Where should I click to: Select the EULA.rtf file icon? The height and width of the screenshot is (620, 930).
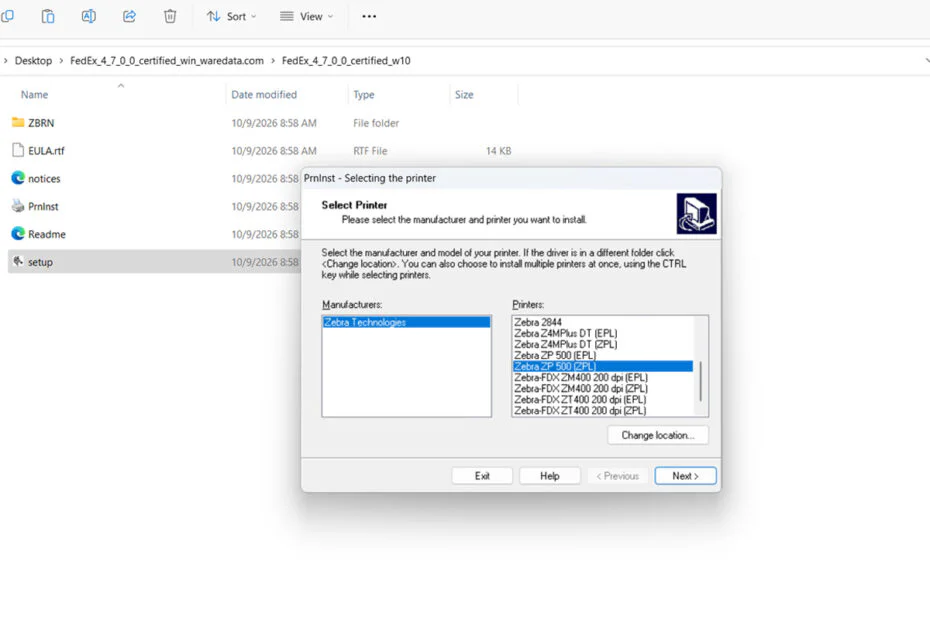tap(18, 150)
